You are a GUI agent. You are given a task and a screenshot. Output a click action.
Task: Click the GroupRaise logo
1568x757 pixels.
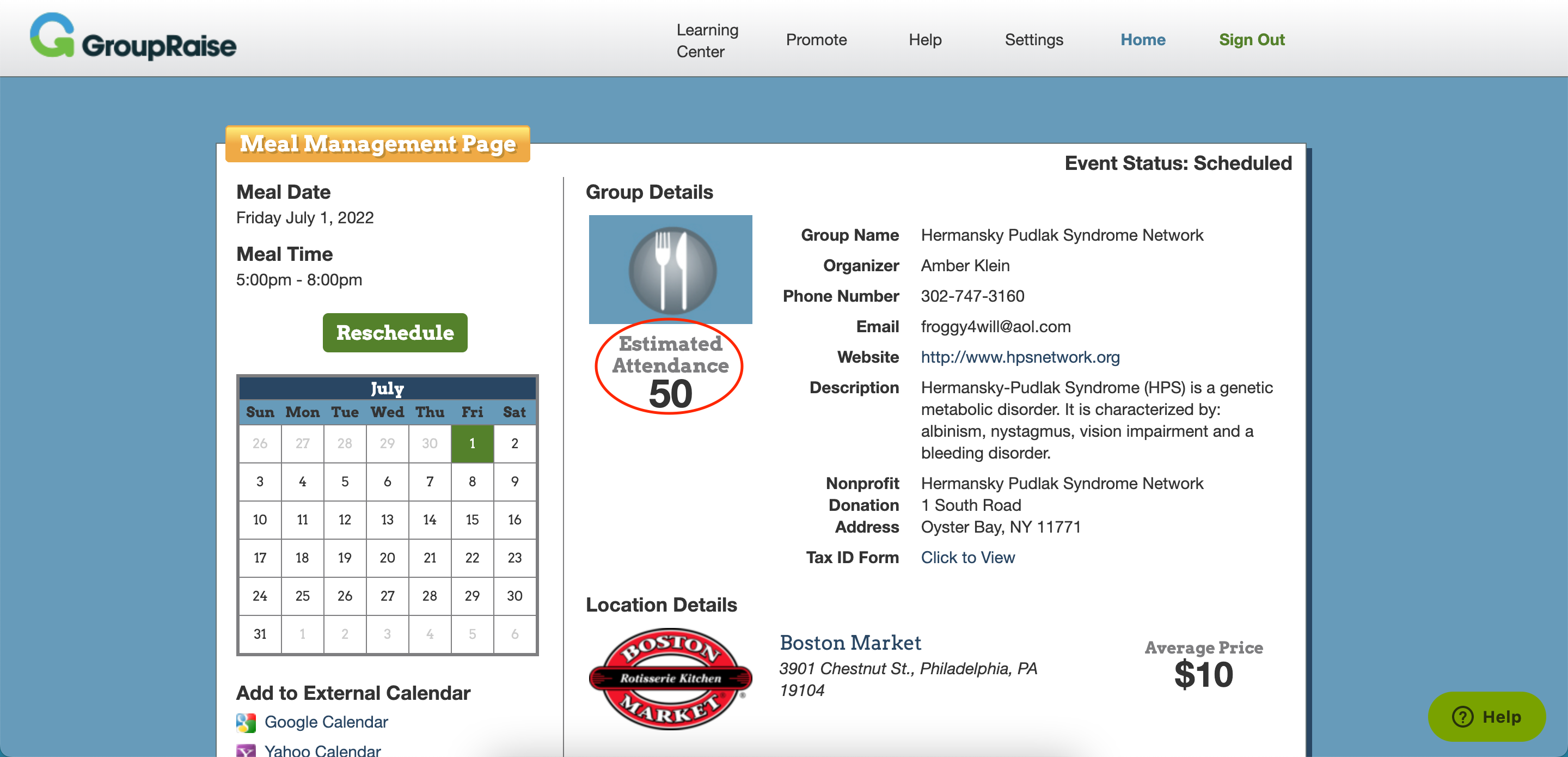pos(133,38)
